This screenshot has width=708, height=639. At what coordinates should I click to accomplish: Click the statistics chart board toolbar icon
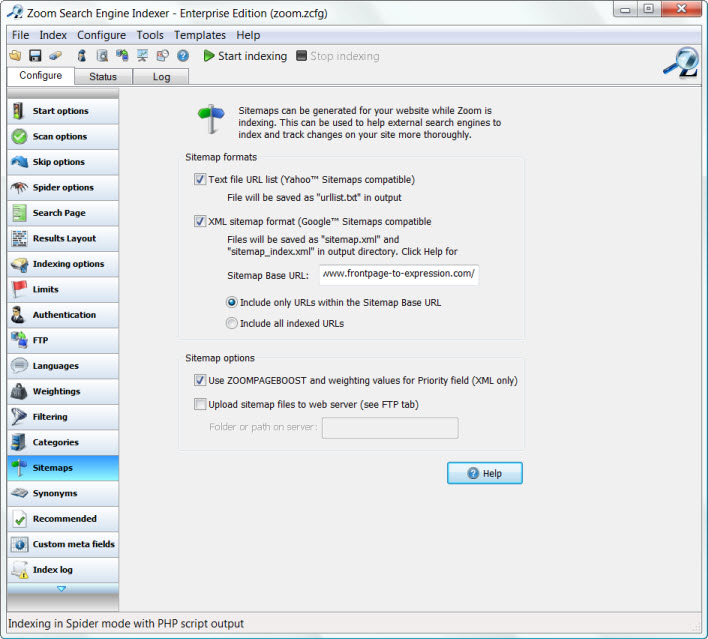coord(142,56)
